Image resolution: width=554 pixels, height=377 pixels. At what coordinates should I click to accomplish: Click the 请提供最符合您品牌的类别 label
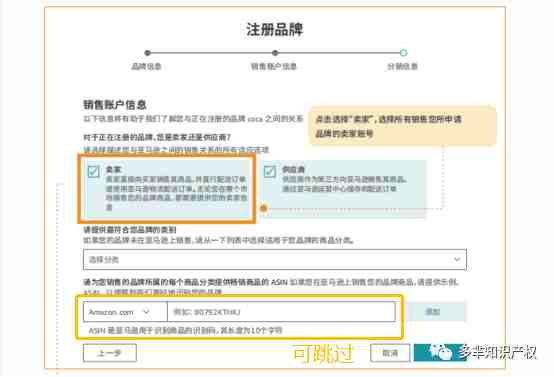click(x=130, y=230)
